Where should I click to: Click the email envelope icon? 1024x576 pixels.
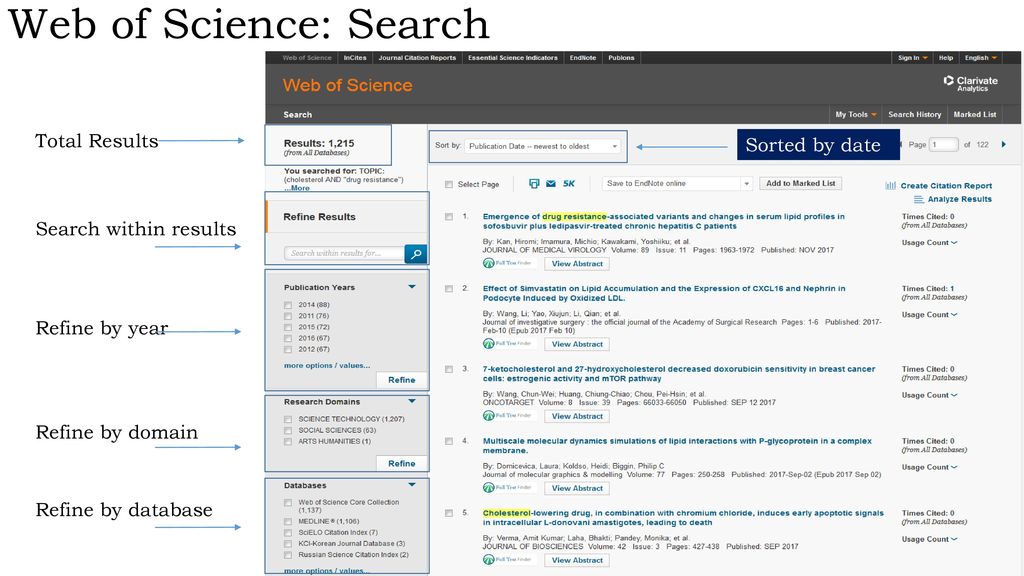click(x=551, y=184)
